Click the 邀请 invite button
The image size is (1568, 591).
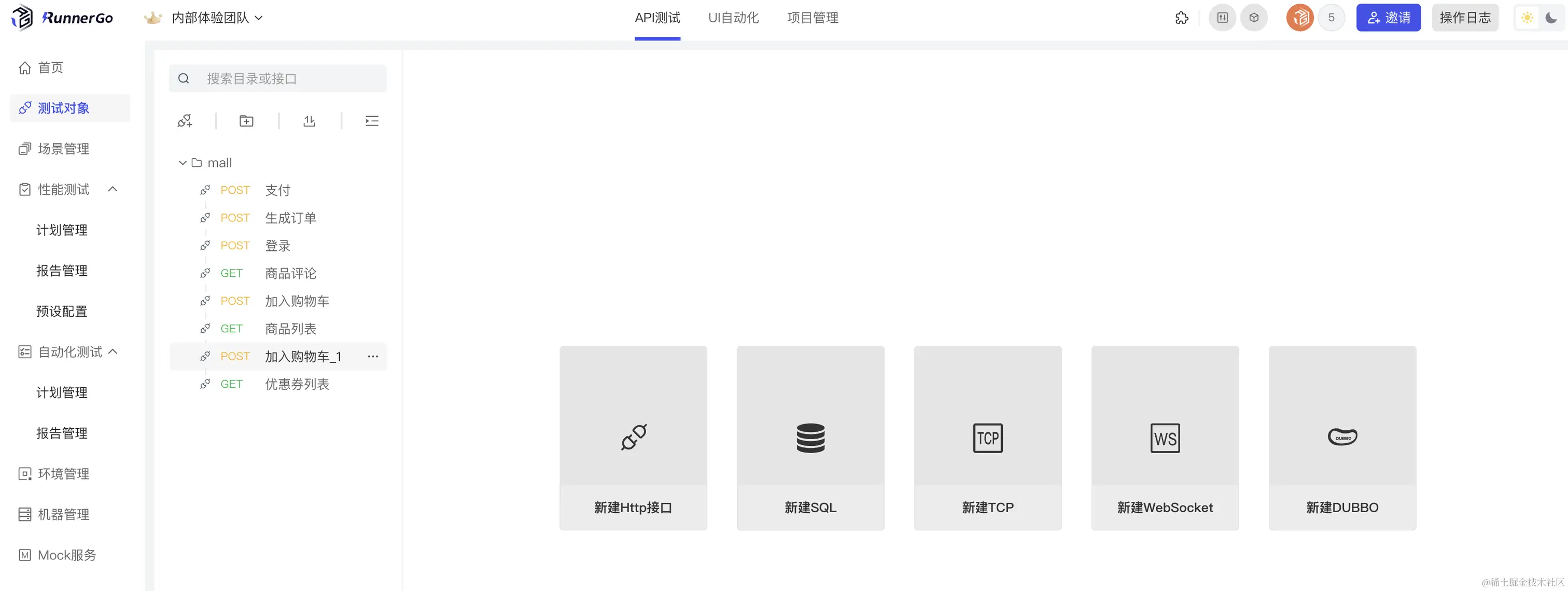click(x=1388, y=18)
